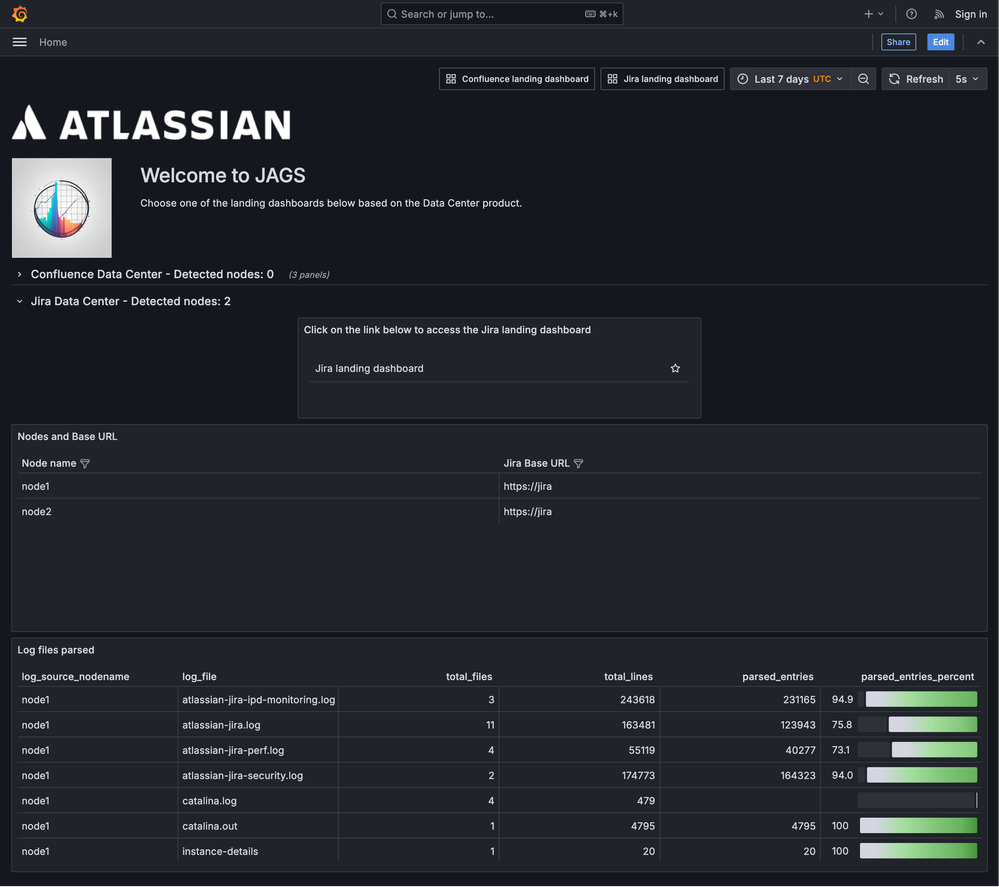
Task: Click the Share button
Action: pos(898,42)
